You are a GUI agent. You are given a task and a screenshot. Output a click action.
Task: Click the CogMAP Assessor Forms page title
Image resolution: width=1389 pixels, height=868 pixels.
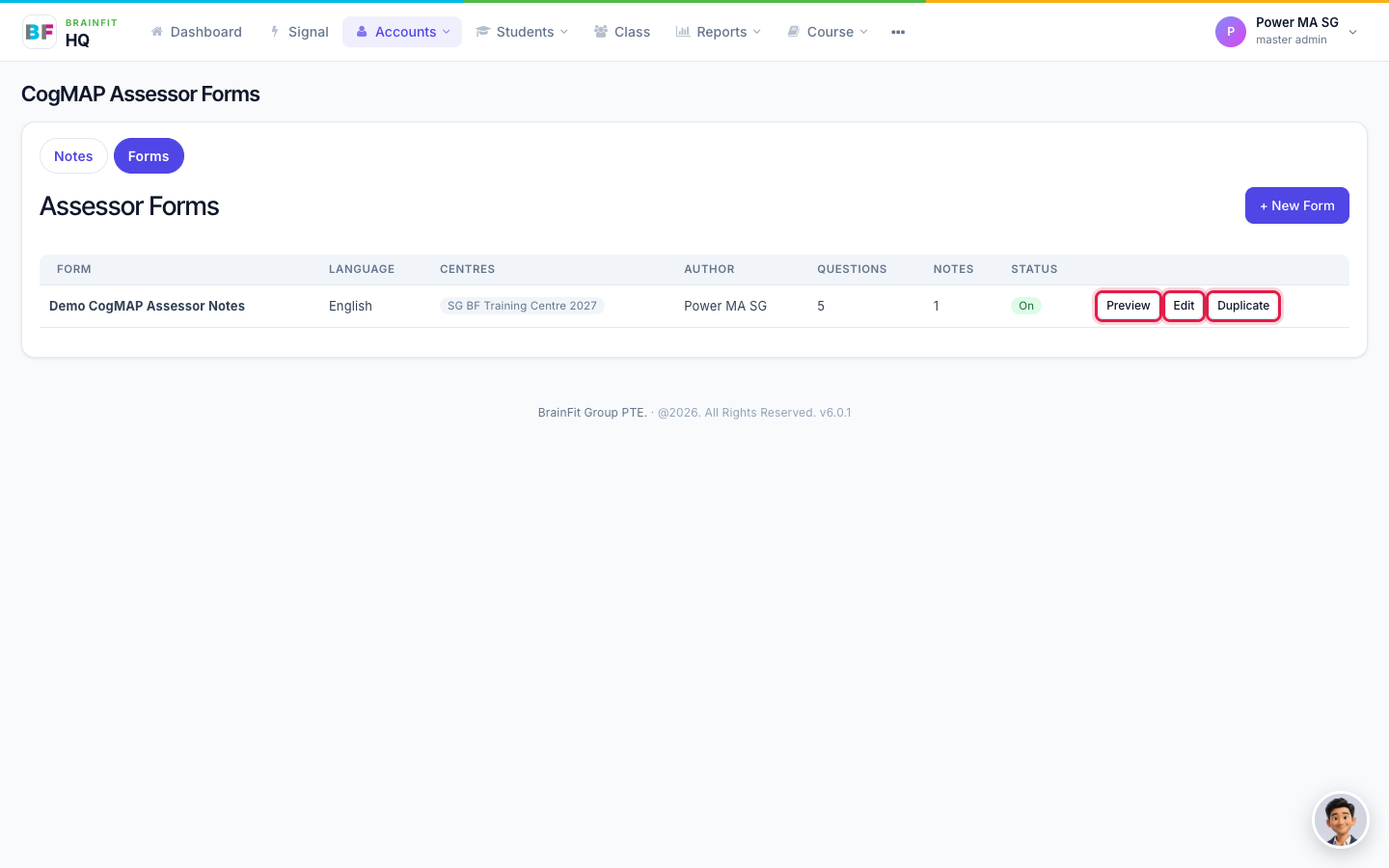pyautogui.click(x=141, y=95)
